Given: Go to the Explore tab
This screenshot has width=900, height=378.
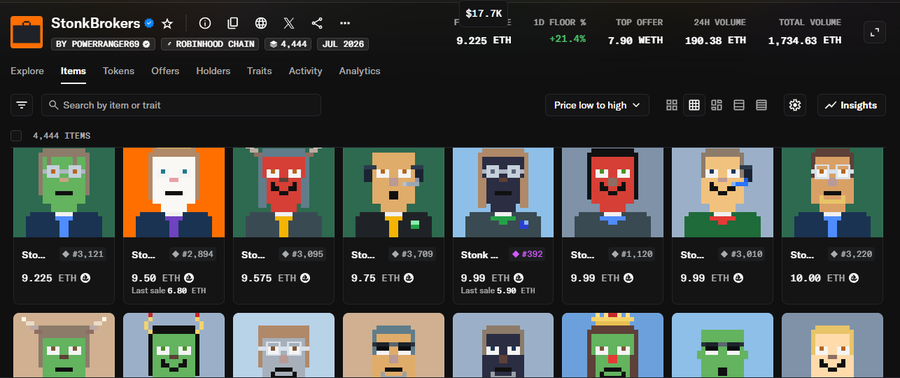Looking at the screenshot, I should 27,71.
